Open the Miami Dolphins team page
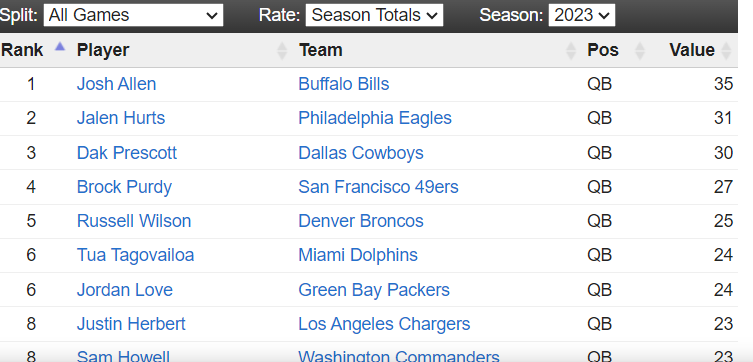This screenshot has height=362, width=753. (358, 255)
